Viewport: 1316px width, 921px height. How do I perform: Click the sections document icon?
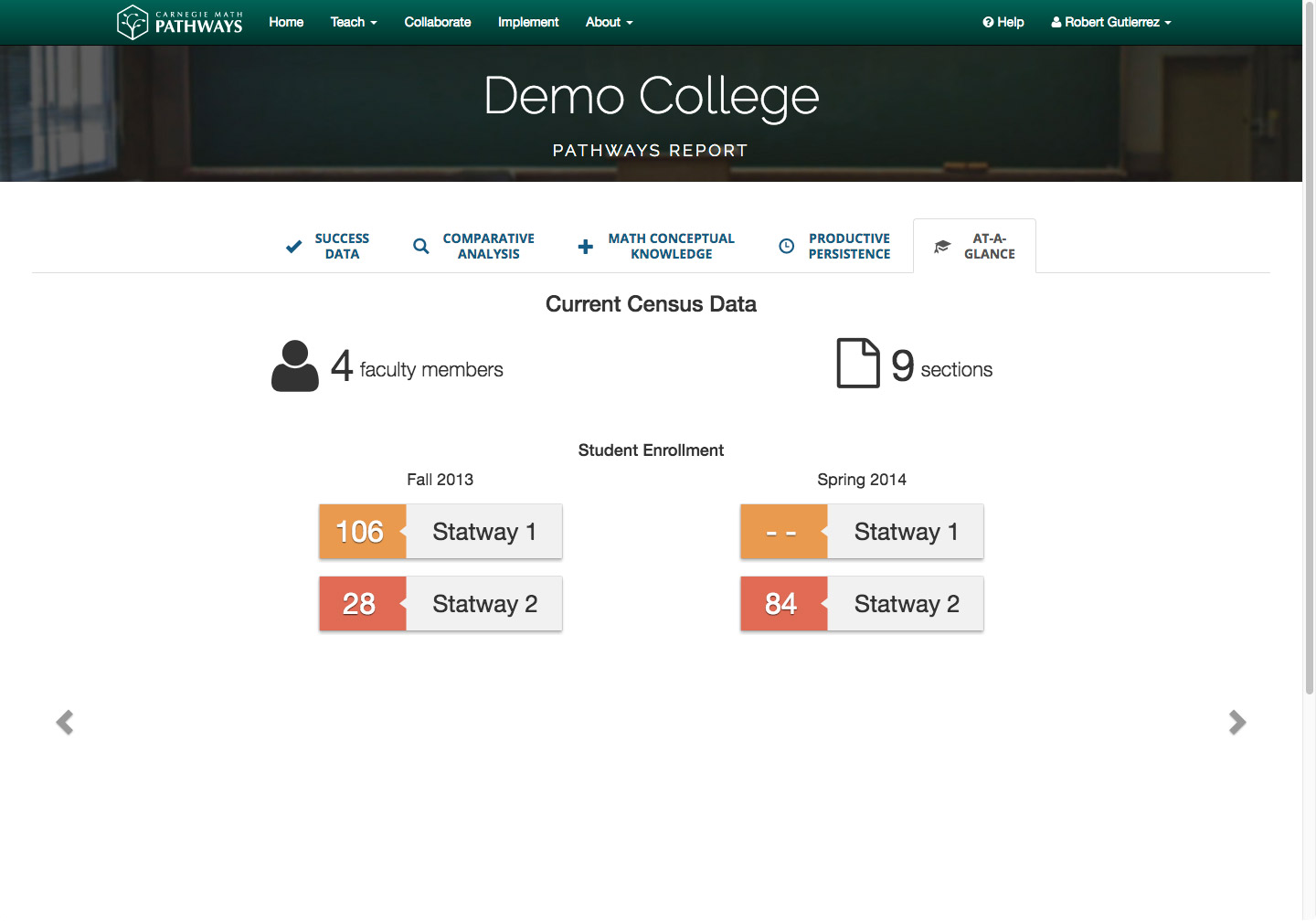858,363
